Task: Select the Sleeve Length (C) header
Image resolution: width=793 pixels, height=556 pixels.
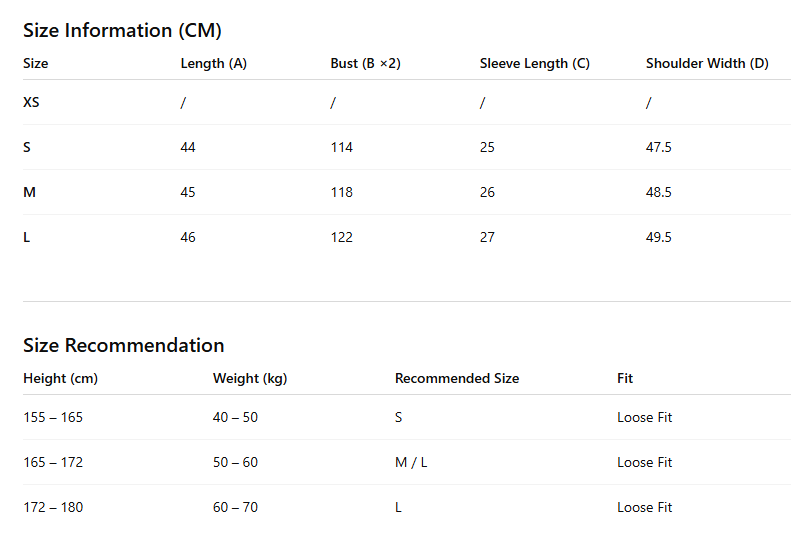Action: [535, 64]
